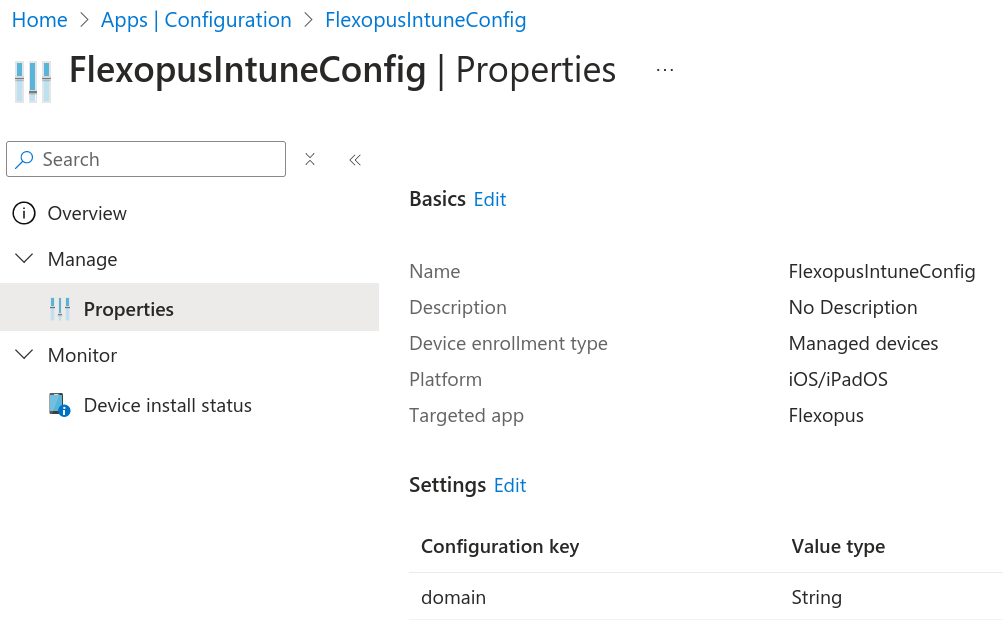Viewport: 1003px width, 633px height.
Task: Collapse the sidebar with double-chevron icon
Action: click(355, 159)
